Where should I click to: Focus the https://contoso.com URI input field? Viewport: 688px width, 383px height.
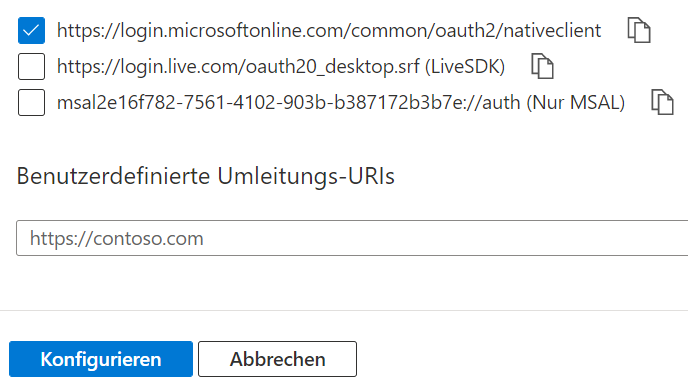coord(352,238)
